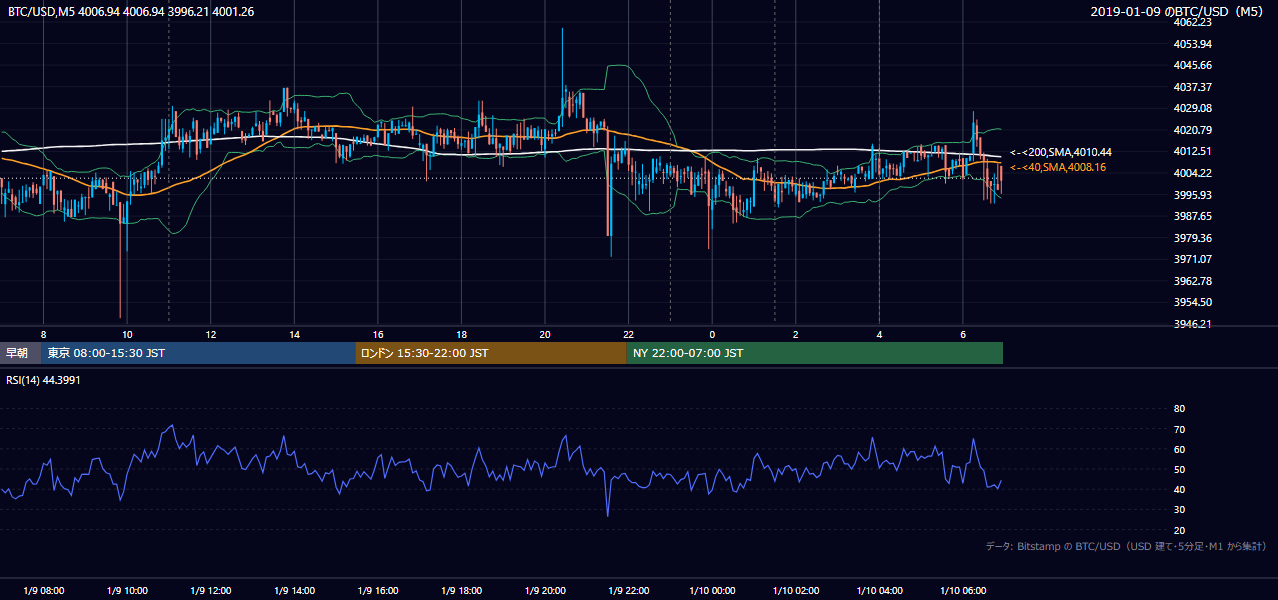The image size is (1278, 600).
Task: Click price axis value 3971.07
Action: point(1193,259)
